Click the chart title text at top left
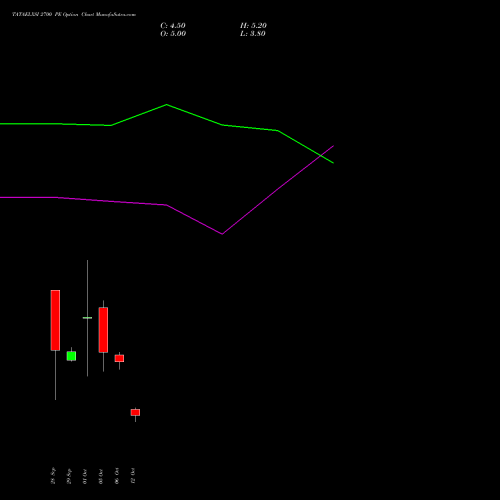The image size is (500, 500). click(74, 15)
